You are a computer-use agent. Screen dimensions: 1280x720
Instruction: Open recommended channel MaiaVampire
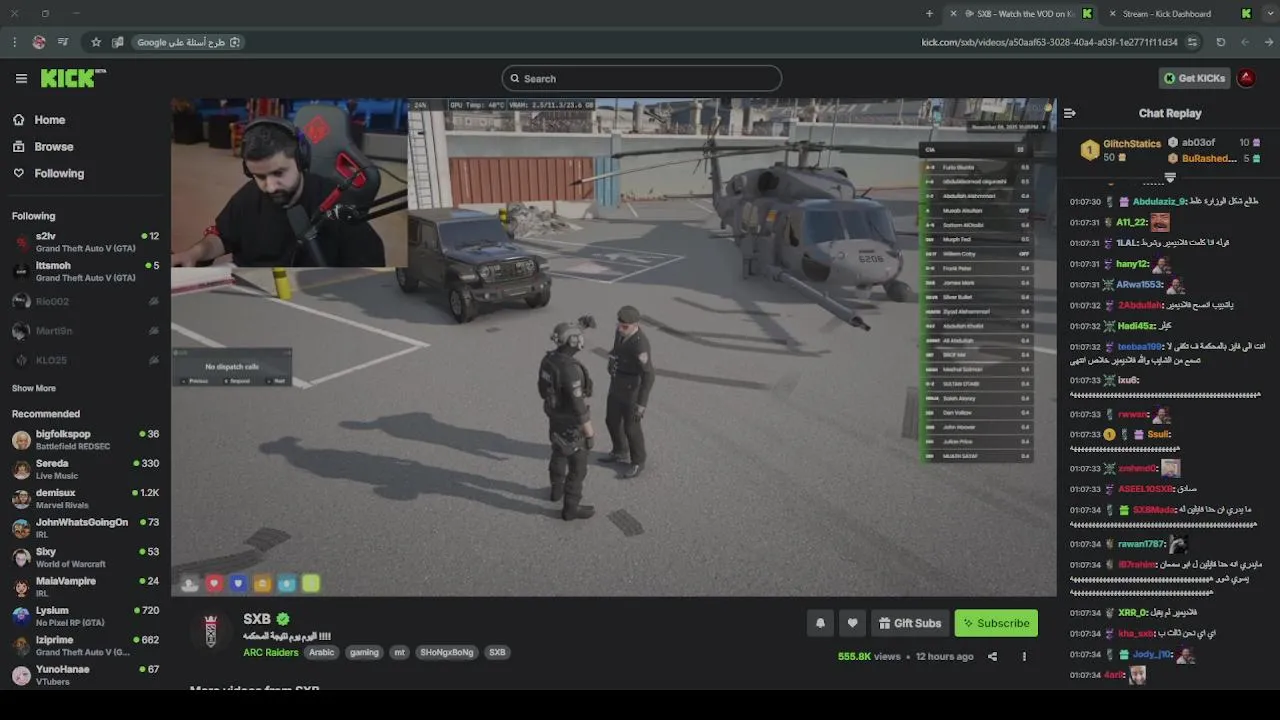(85, 586)
